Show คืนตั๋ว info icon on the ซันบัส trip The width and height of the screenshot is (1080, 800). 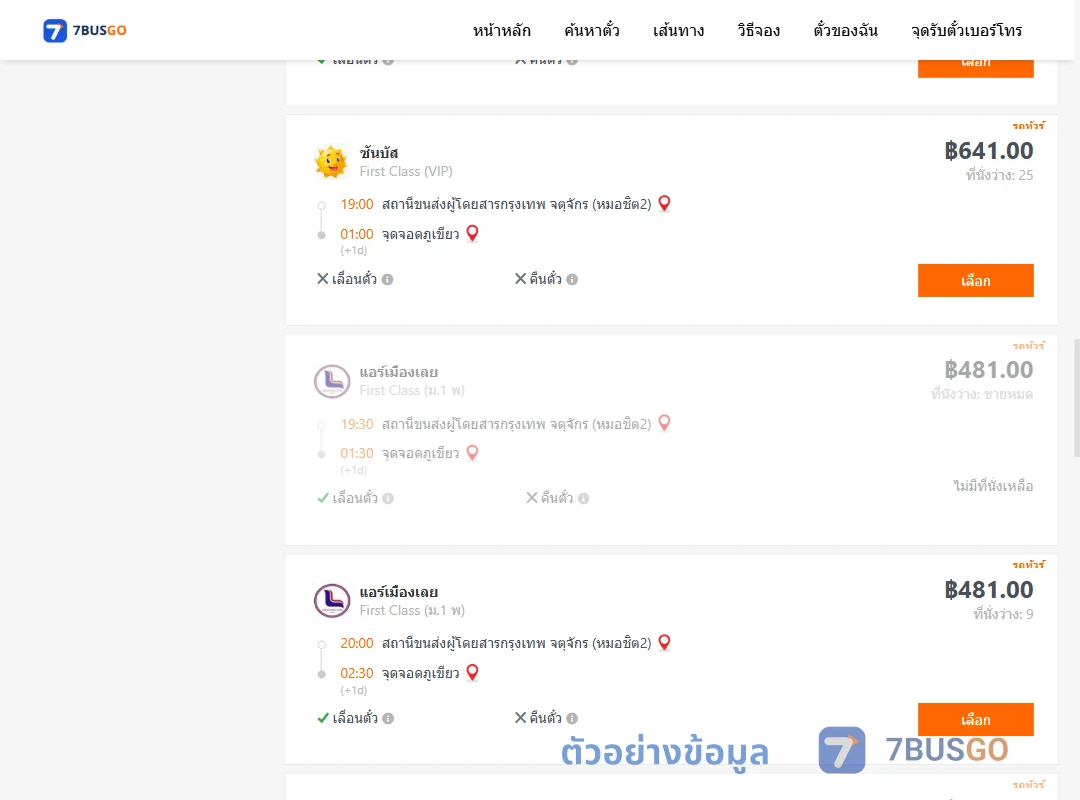(x=572, y=279)
